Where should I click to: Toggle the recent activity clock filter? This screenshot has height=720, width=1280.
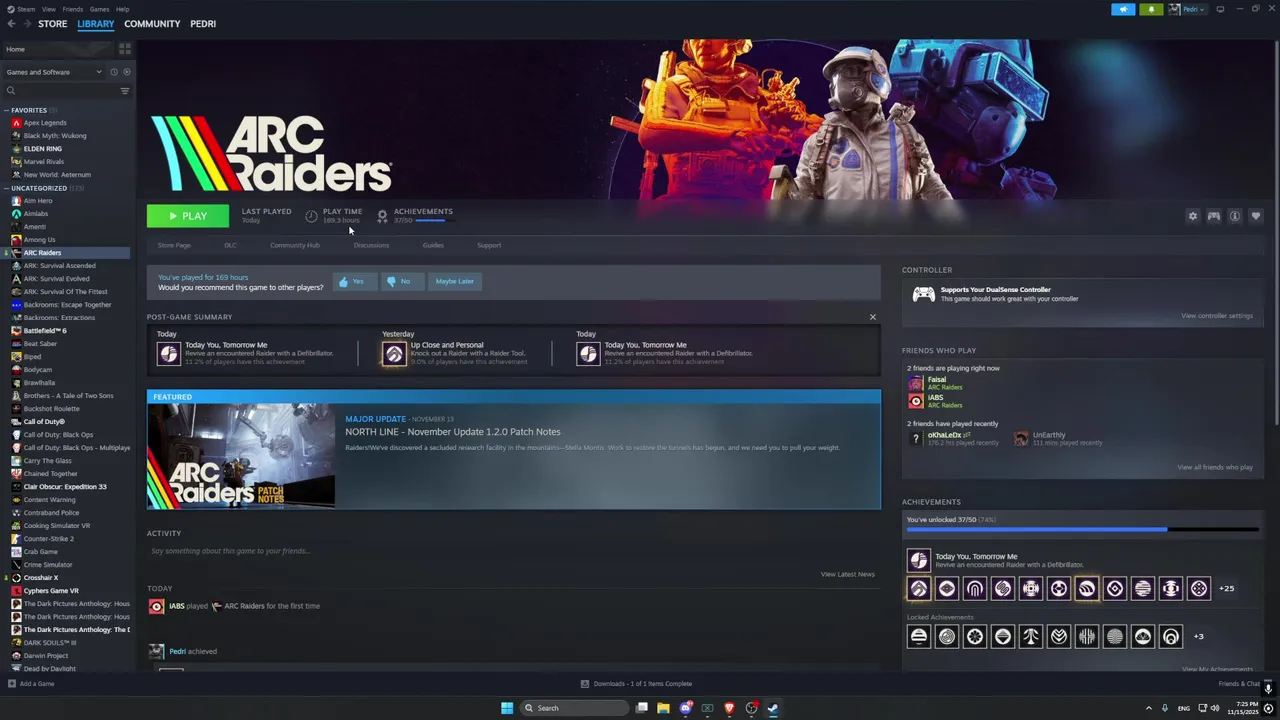114,72
